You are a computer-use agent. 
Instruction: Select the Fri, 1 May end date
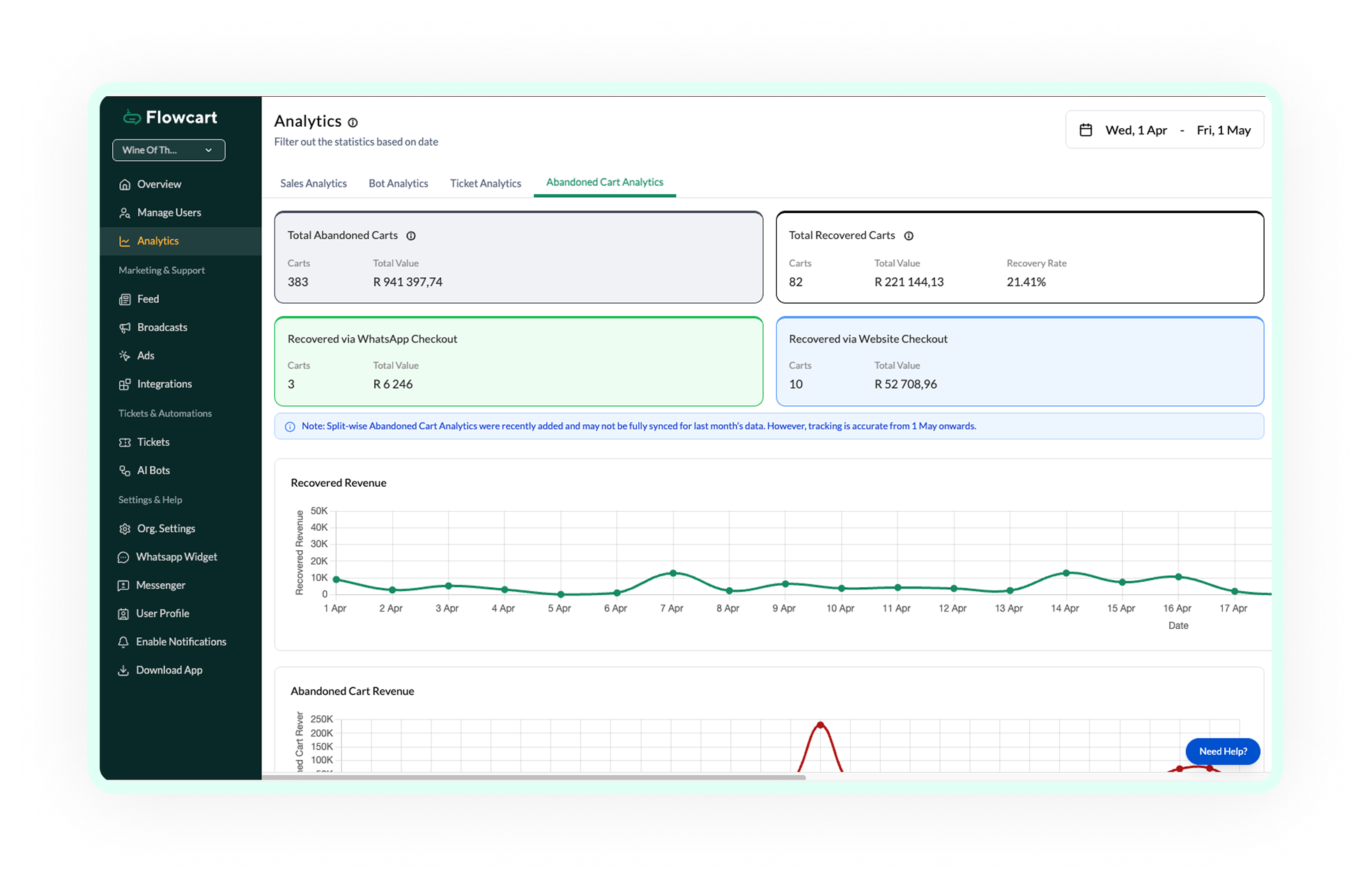(1224, 130)
